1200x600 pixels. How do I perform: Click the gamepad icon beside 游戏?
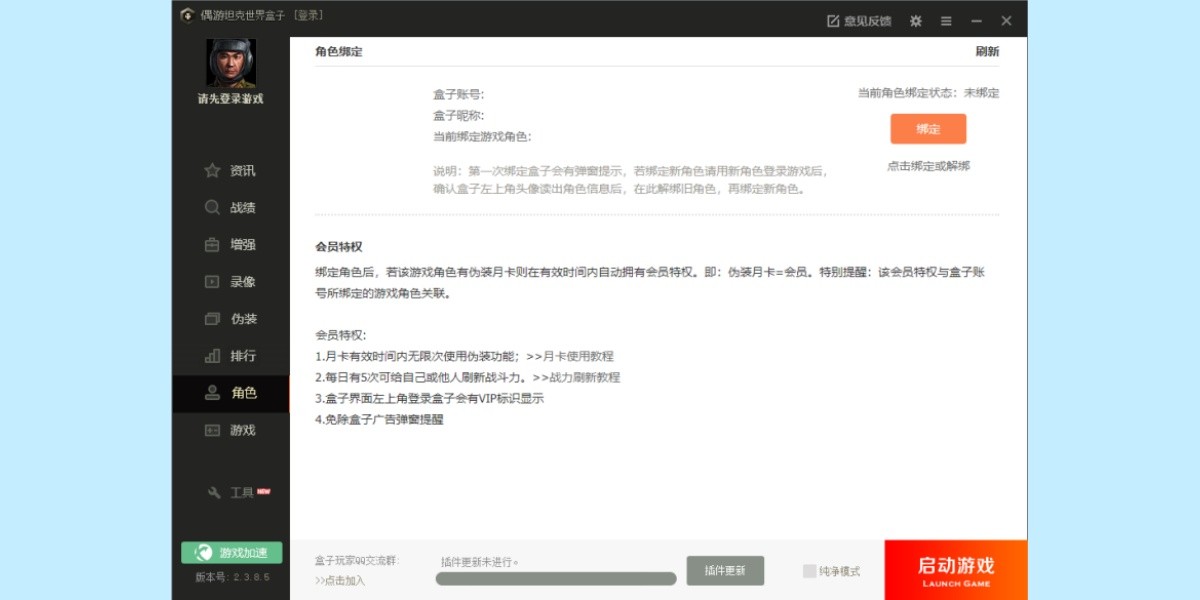point(212,430)
